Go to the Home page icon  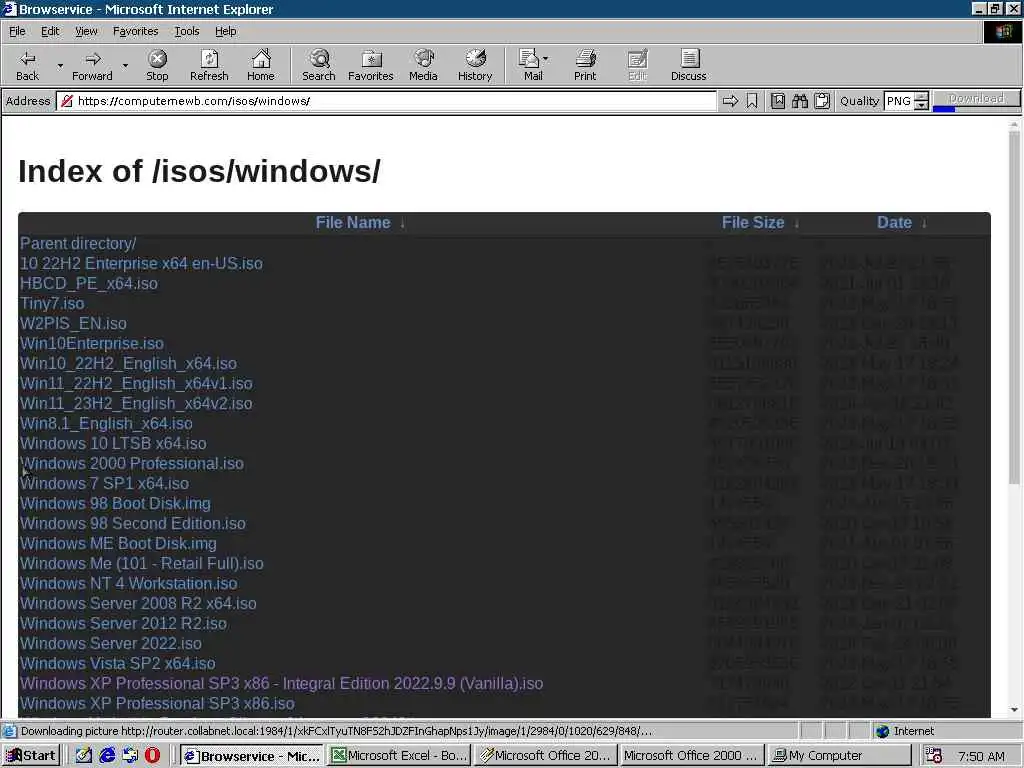[261, 65]
